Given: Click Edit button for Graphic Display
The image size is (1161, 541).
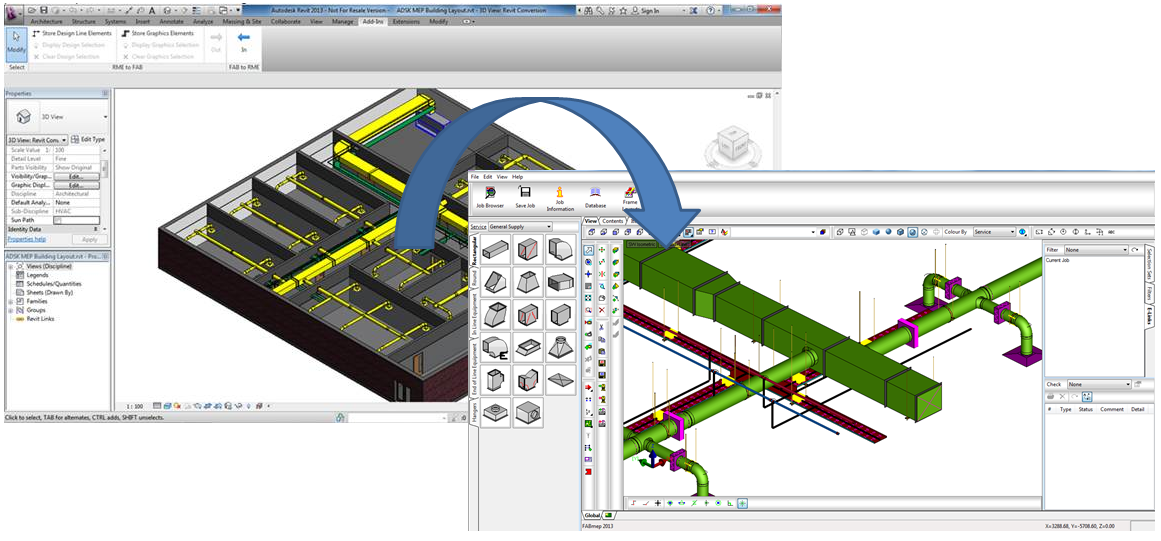Looking at the screenshot, I should [x=76, y=185].
